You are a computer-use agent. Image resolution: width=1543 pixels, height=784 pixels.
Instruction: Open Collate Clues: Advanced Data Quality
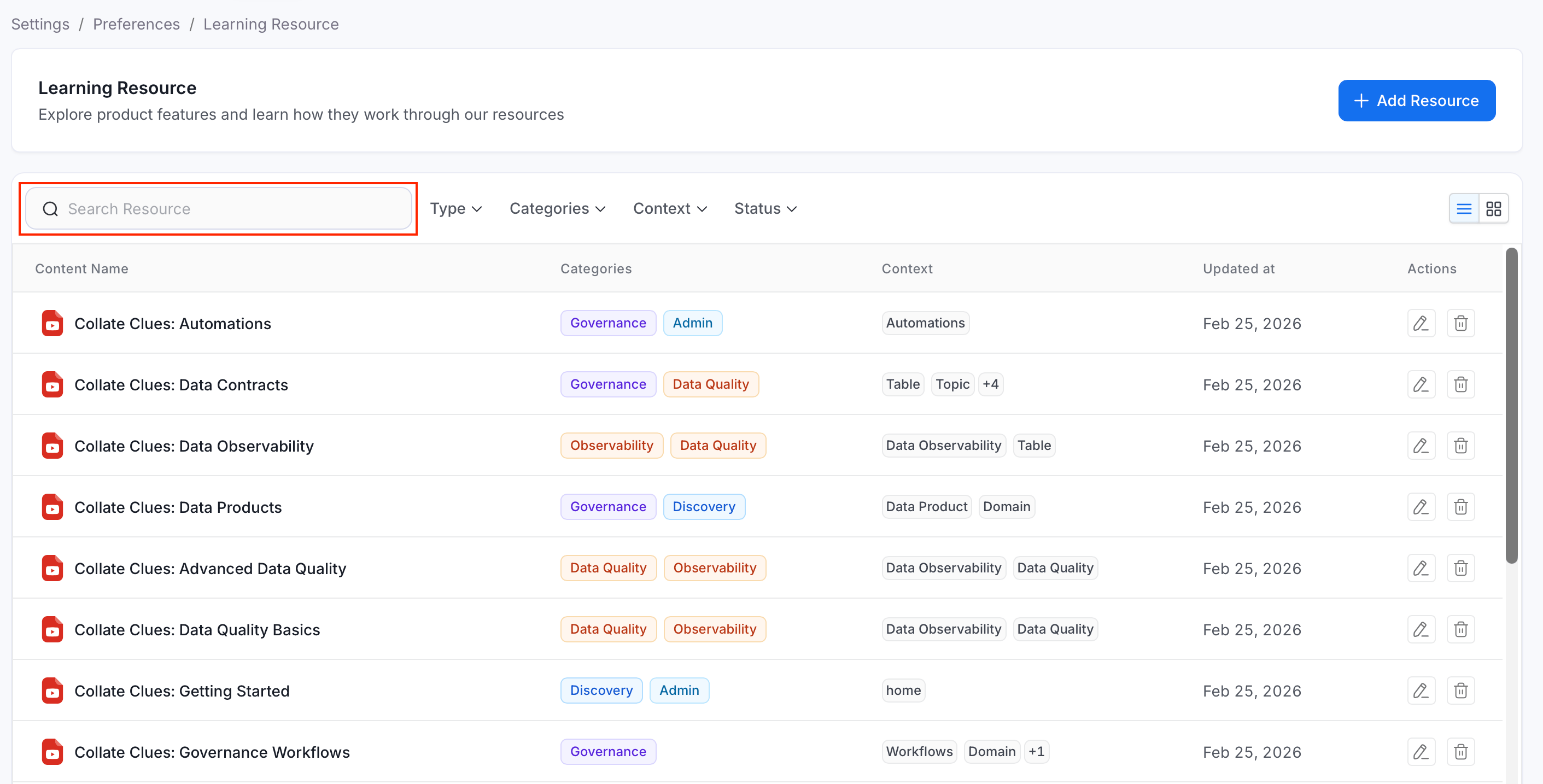click(211, 568)
